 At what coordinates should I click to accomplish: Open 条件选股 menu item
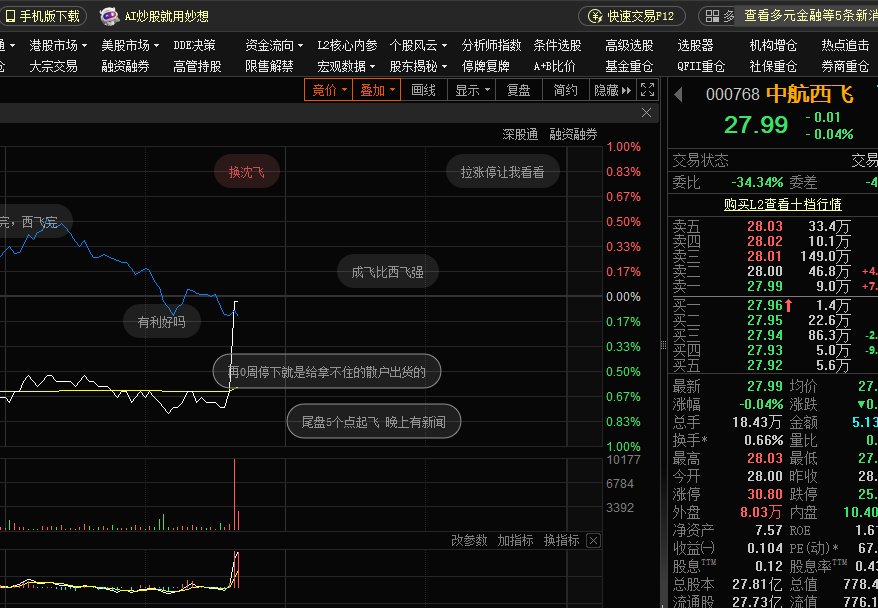click(557, 45)
